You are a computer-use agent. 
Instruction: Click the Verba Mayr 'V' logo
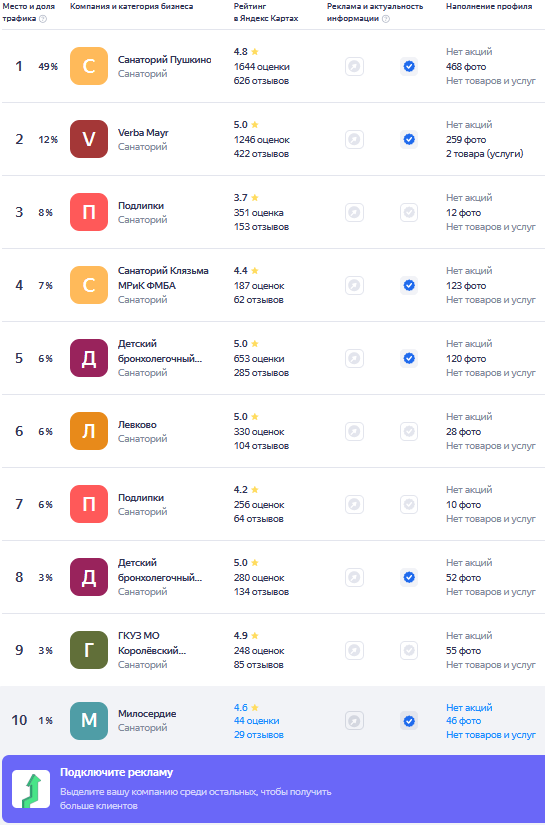tap(89, 139)
